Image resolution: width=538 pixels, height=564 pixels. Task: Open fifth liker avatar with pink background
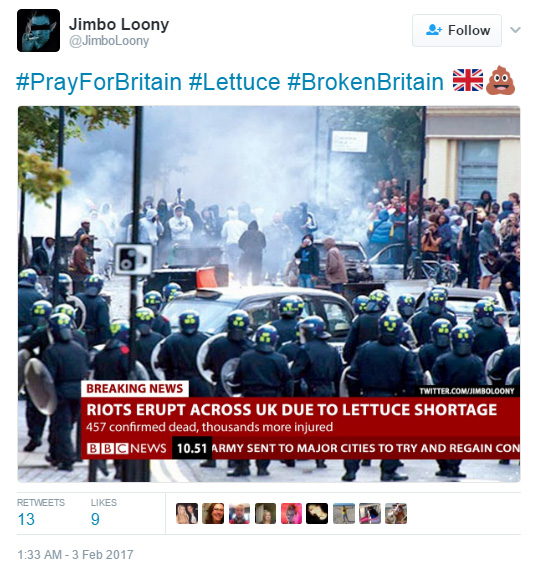coord(291,513)
